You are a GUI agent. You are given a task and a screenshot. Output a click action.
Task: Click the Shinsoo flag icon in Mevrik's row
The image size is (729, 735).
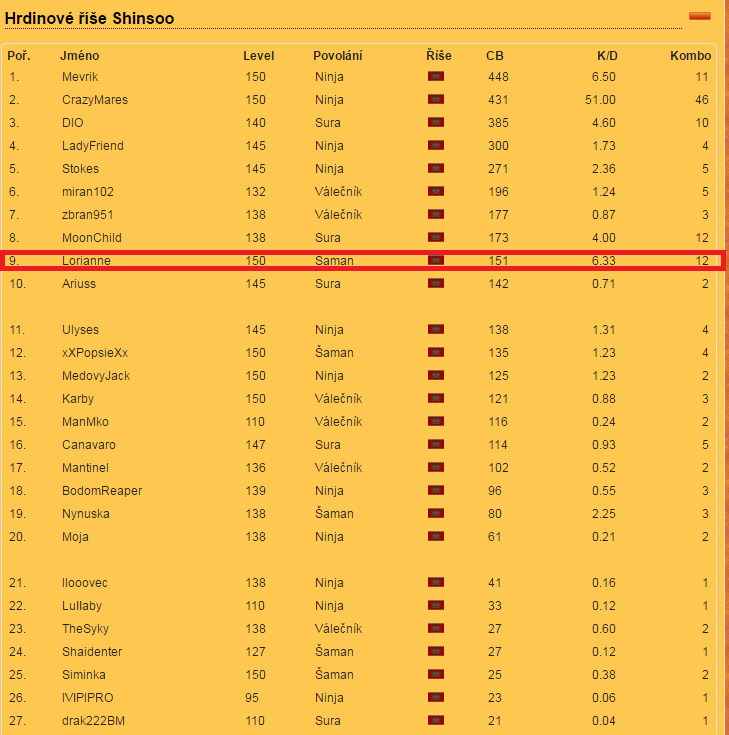[436, 77]
